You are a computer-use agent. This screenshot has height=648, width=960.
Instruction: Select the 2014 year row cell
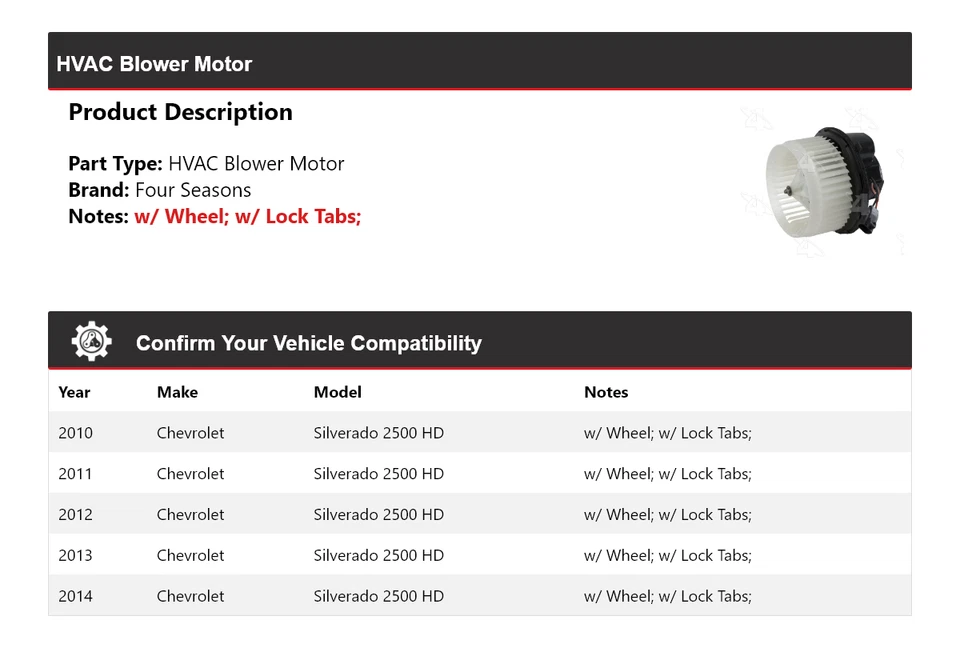(x=75, y=596)
